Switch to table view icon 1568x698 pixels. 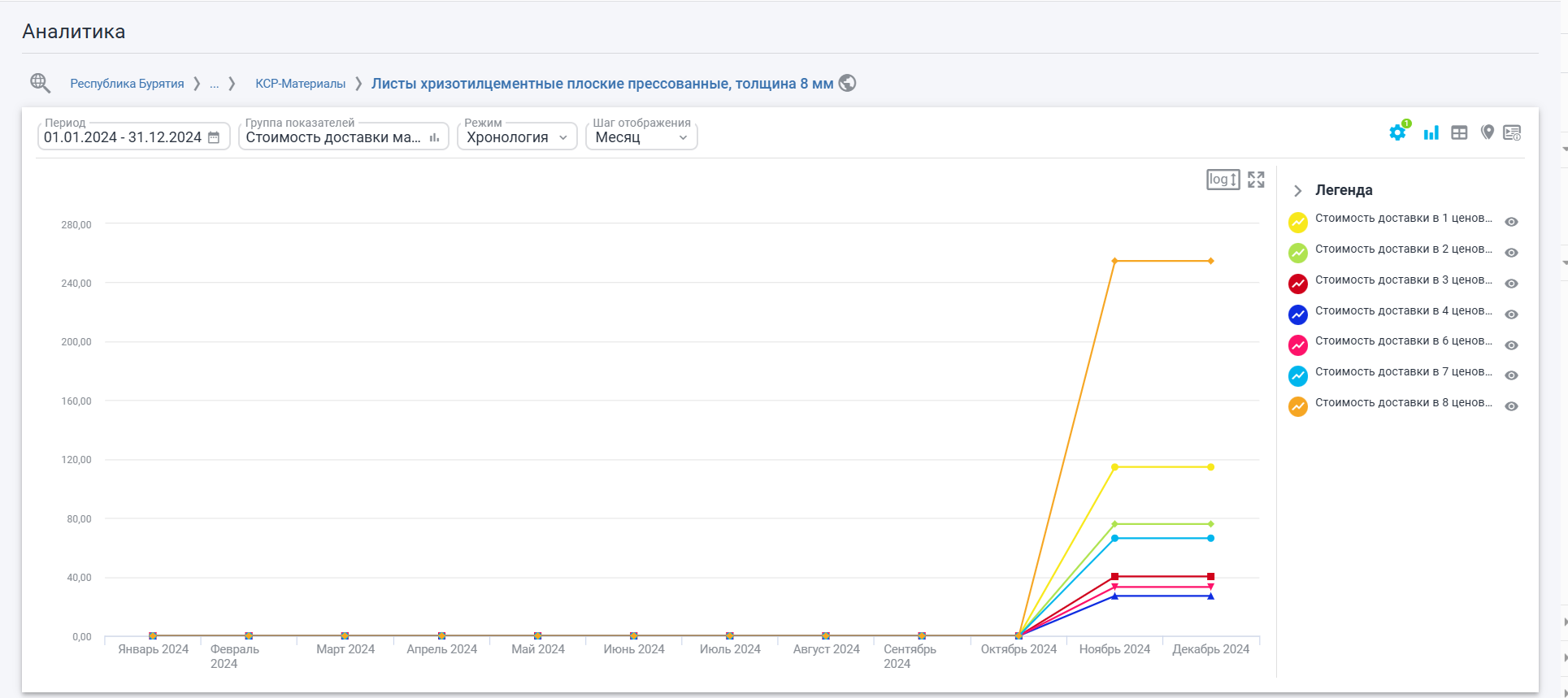[x=1459, y=132]
